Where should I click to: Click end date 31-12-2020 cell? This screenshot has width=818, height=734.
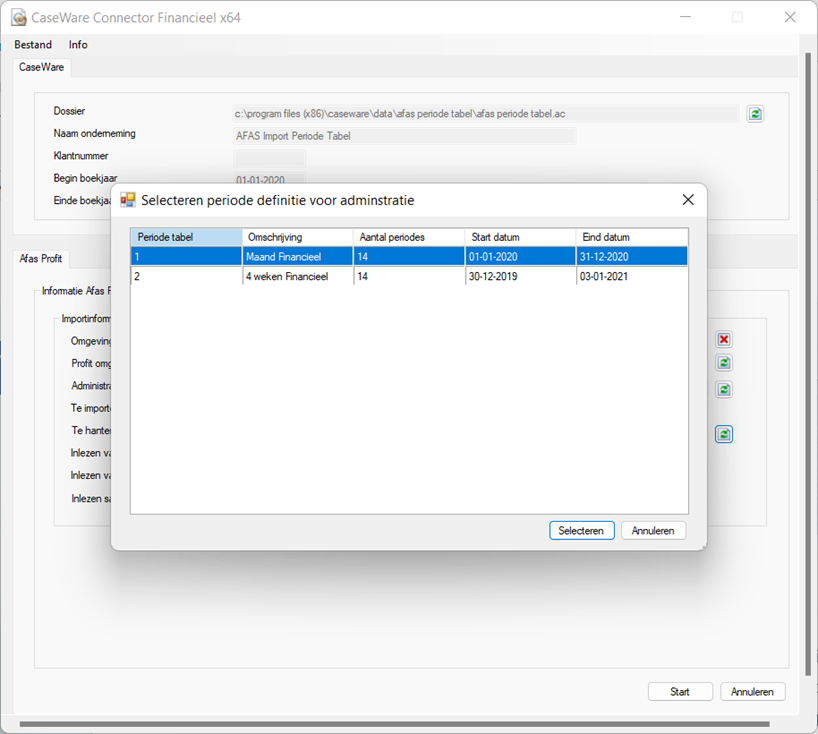632,256
